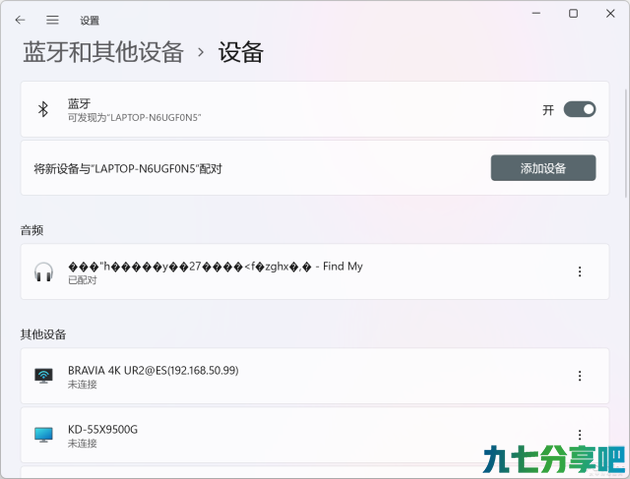630x479 pixels.
Task: Click the Bluetooth symbol icon
Action: (x=43, y=109)
